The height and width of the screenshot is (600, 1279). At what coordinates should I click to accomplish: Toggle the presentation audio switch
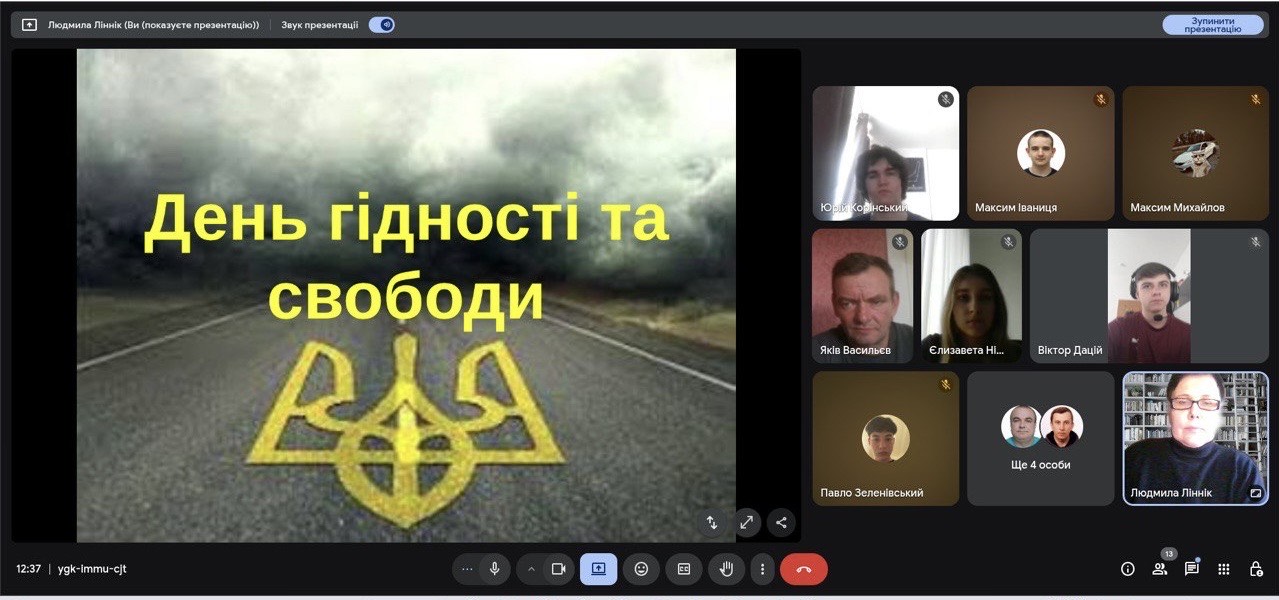pyautogui.click(x=381, y=25)
